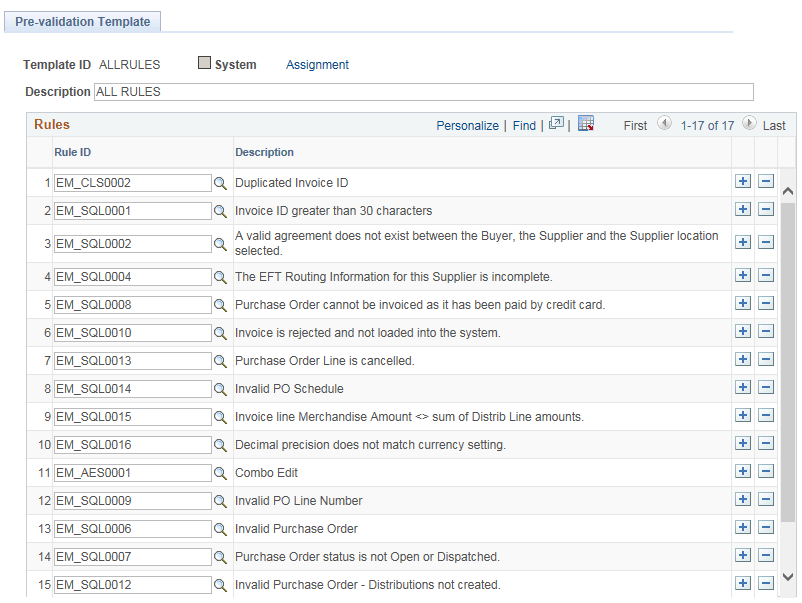Sort by Rule ID column header

coord(73,152)
